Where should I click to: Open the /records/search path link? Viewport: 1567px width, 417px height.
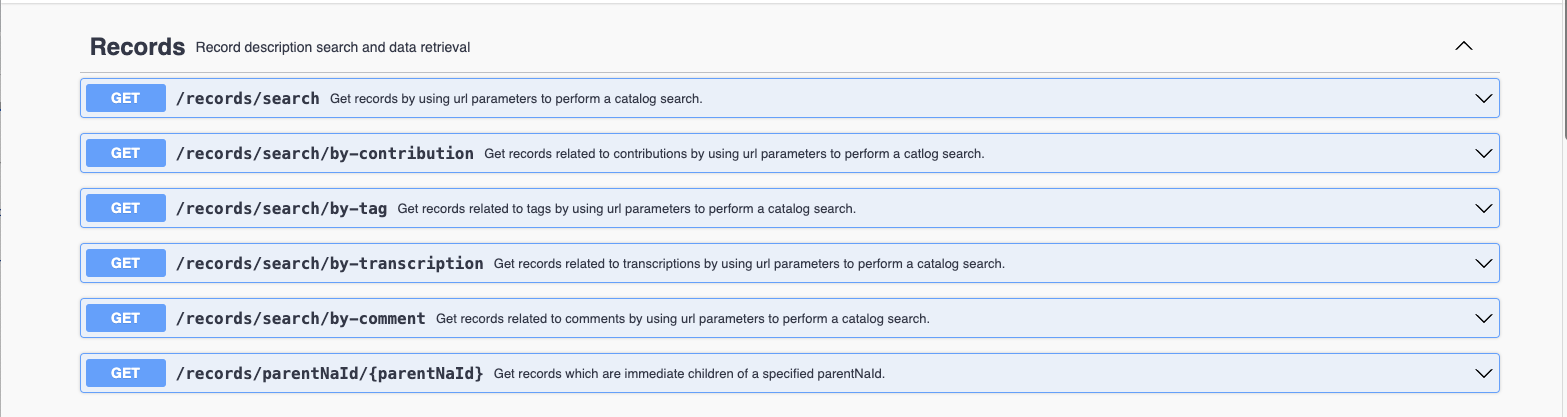[248, 99]
